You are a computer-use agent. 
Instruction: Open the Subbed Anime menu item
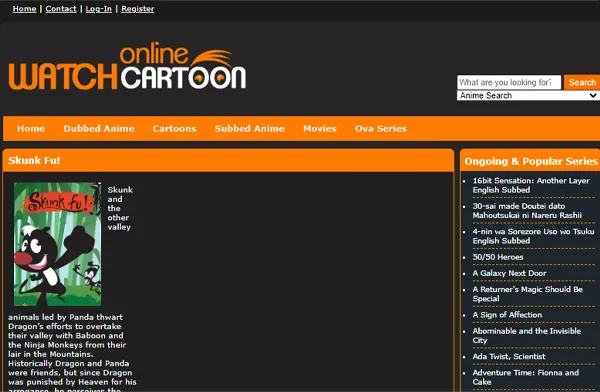(x=249, y=129)
